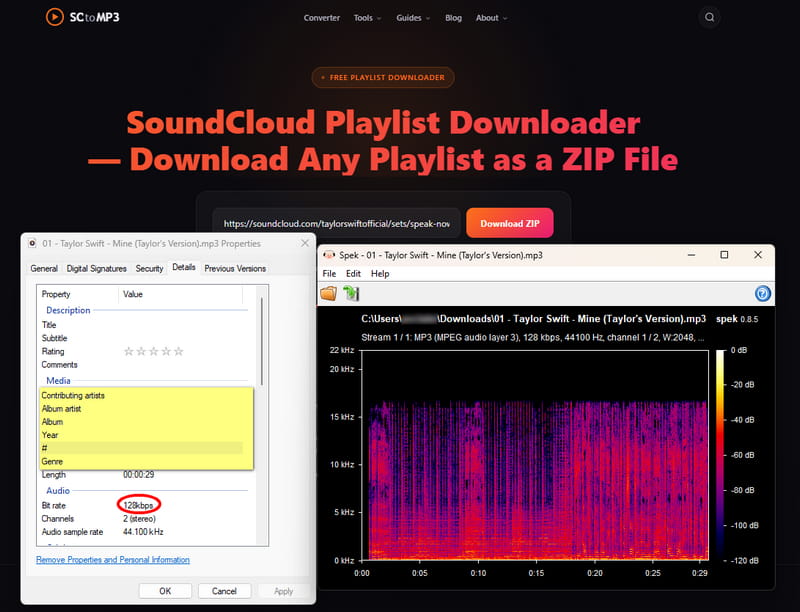This screenshot has height=612, width=800.
Task: Open the Spek Help menu
Action: 380,274
